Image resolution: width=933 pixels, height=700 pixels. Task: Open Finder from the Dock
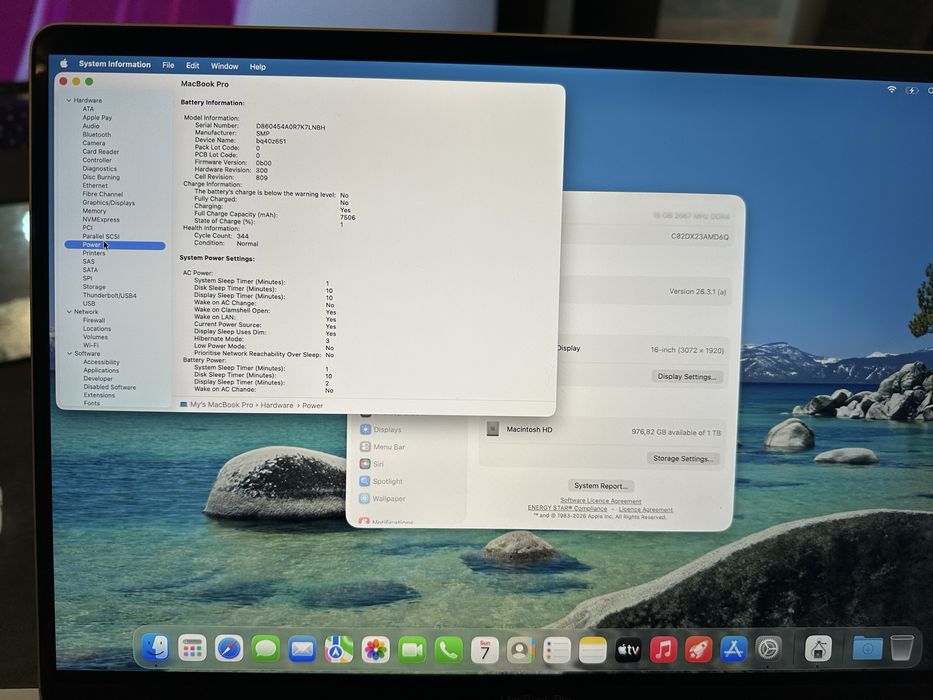pyautogui.click(x=155, y=648)
